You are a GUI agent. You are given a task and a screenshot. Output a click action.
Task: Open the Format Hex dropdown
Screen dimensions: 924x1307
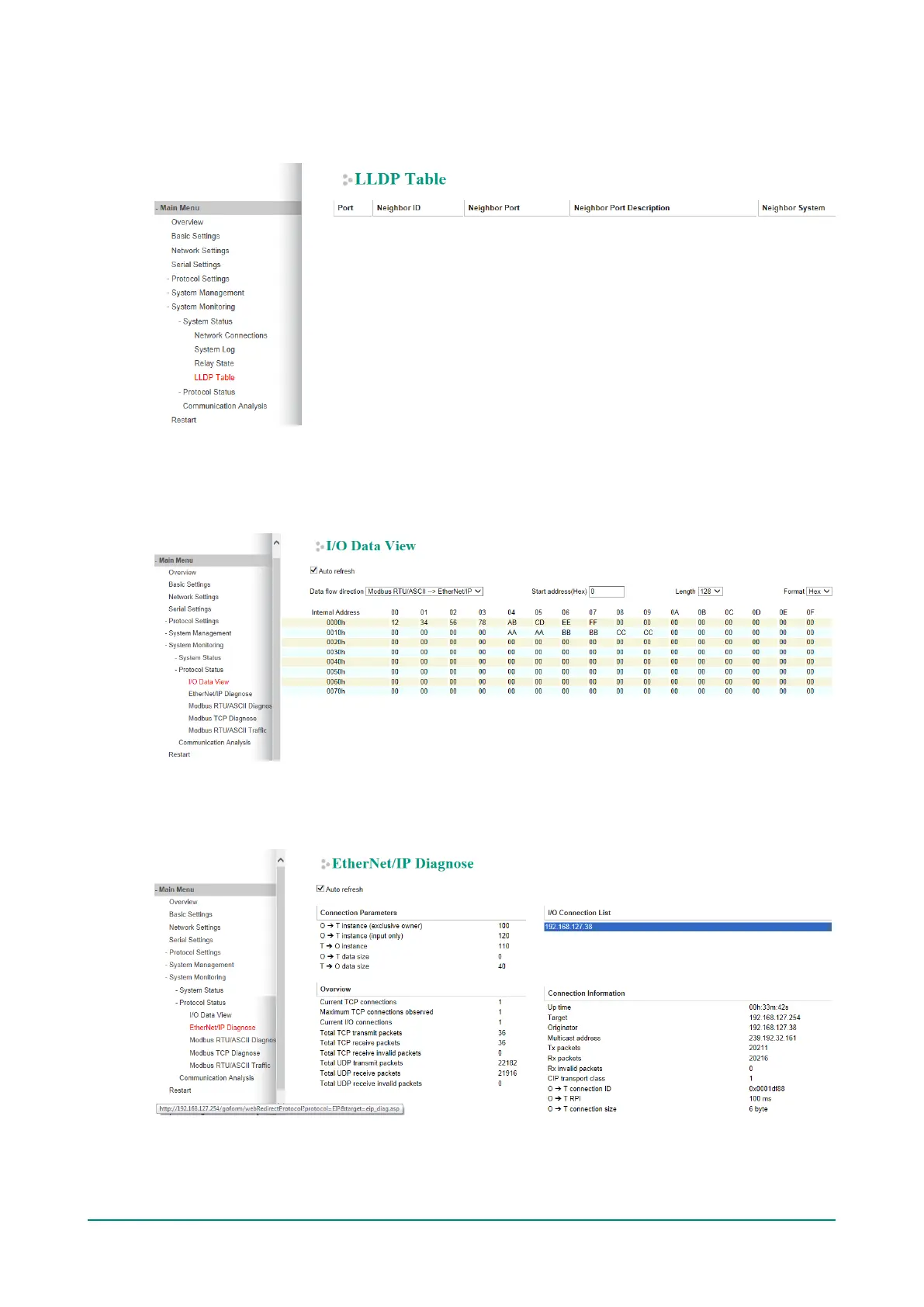tap(818, 591)
